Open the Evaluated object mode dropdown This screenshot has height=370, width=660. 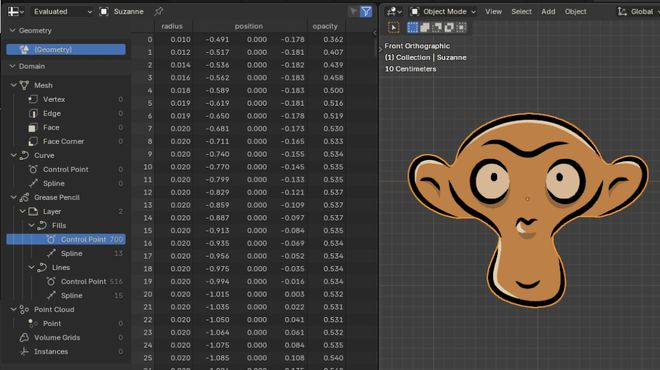62,11
